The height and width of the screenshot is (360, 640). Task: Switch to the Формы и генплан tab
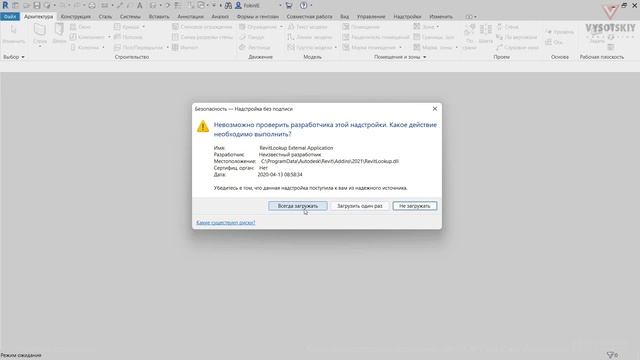point(258,17)
